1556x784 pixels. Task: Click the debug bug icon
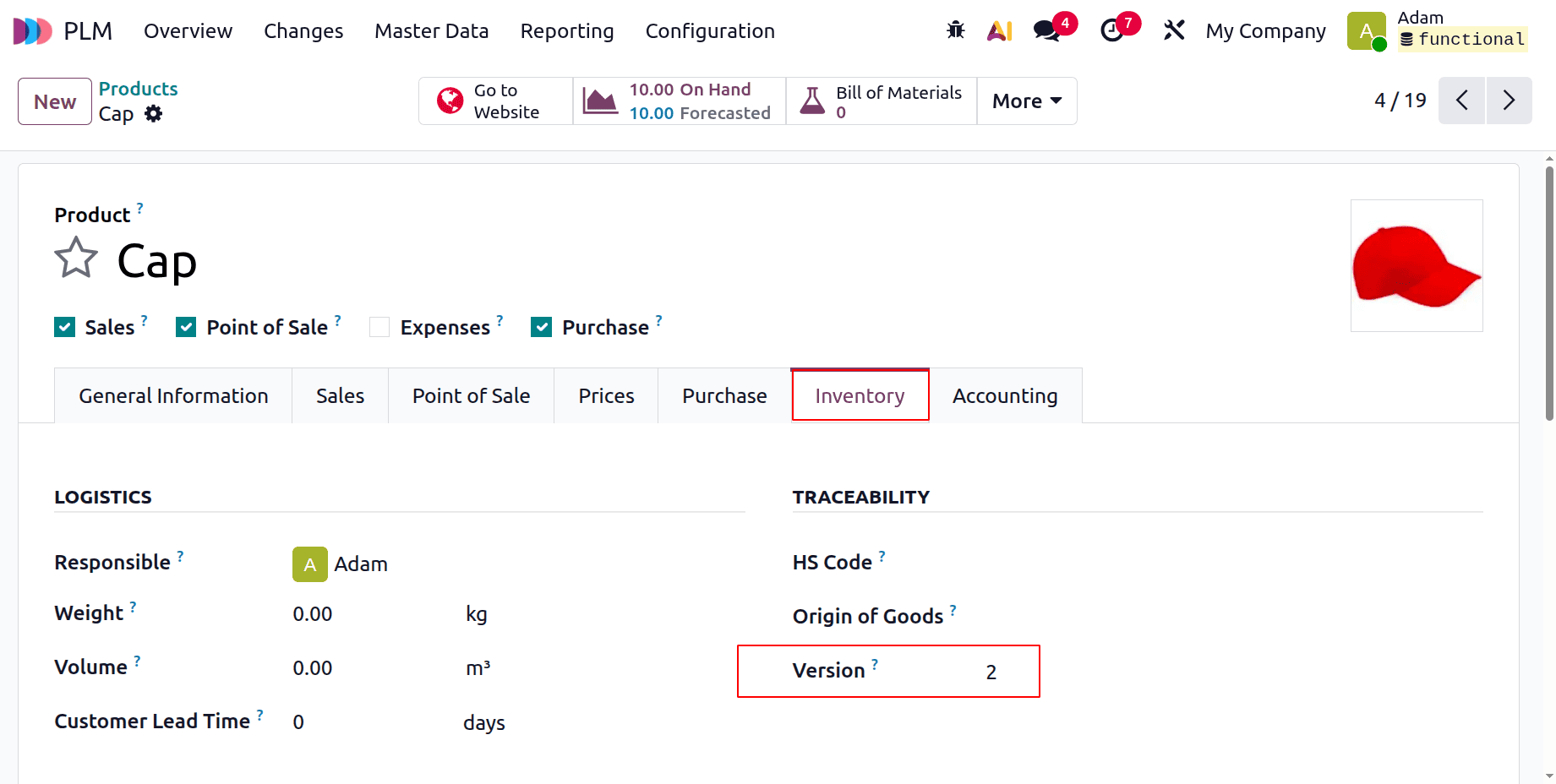pyautogui.click(x=956, y=30)
